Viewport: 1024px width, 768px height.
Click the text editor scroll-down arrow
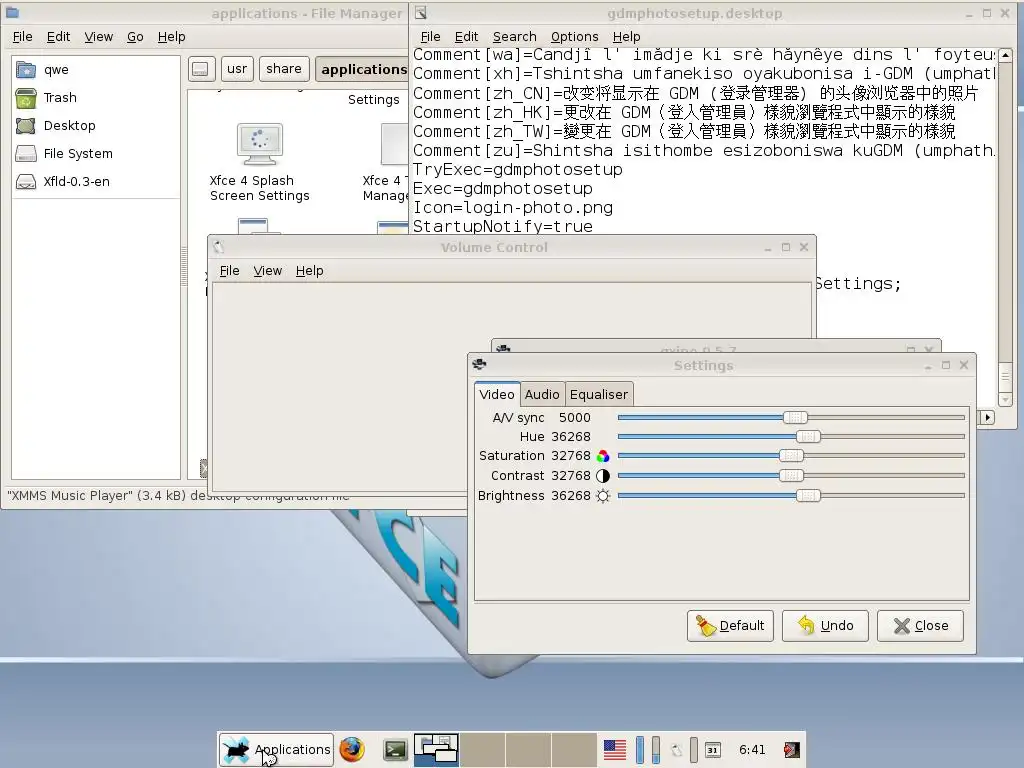pos(1006,400)
